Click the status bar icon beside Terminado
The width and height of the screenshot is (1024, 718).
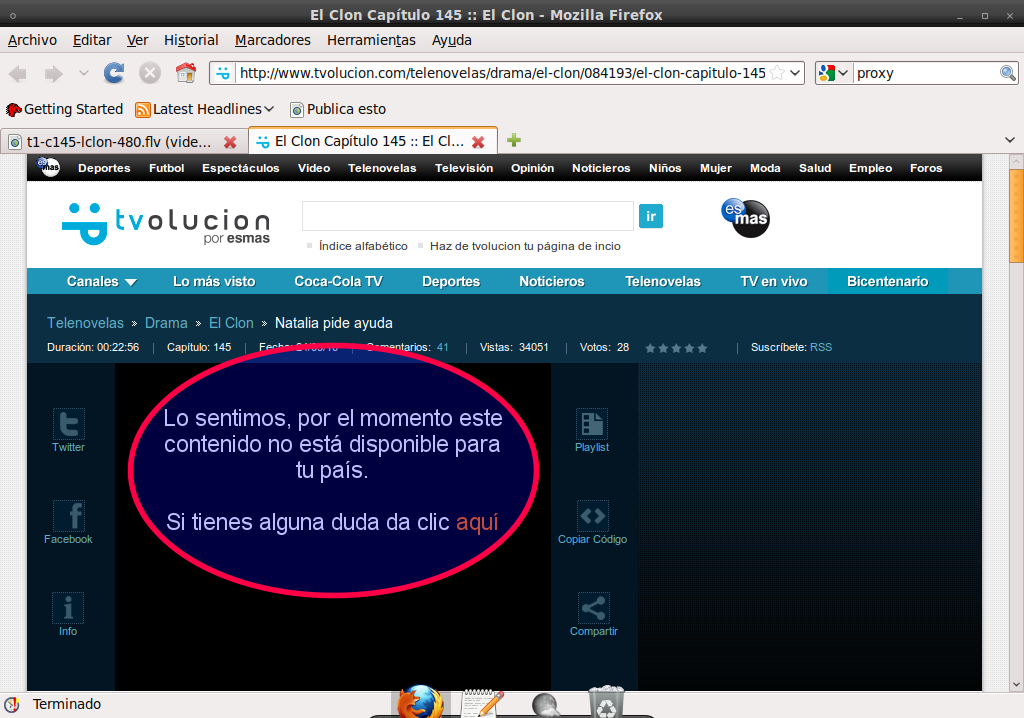click(x=12, y=704)
